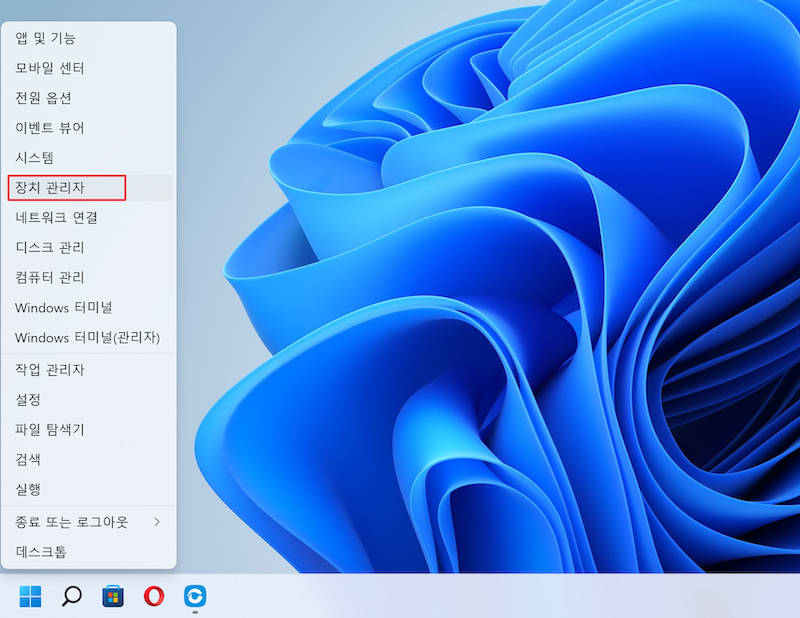Open 디스크 관리 from the menu
800x618 pixels.
click(x=89, y=248)
